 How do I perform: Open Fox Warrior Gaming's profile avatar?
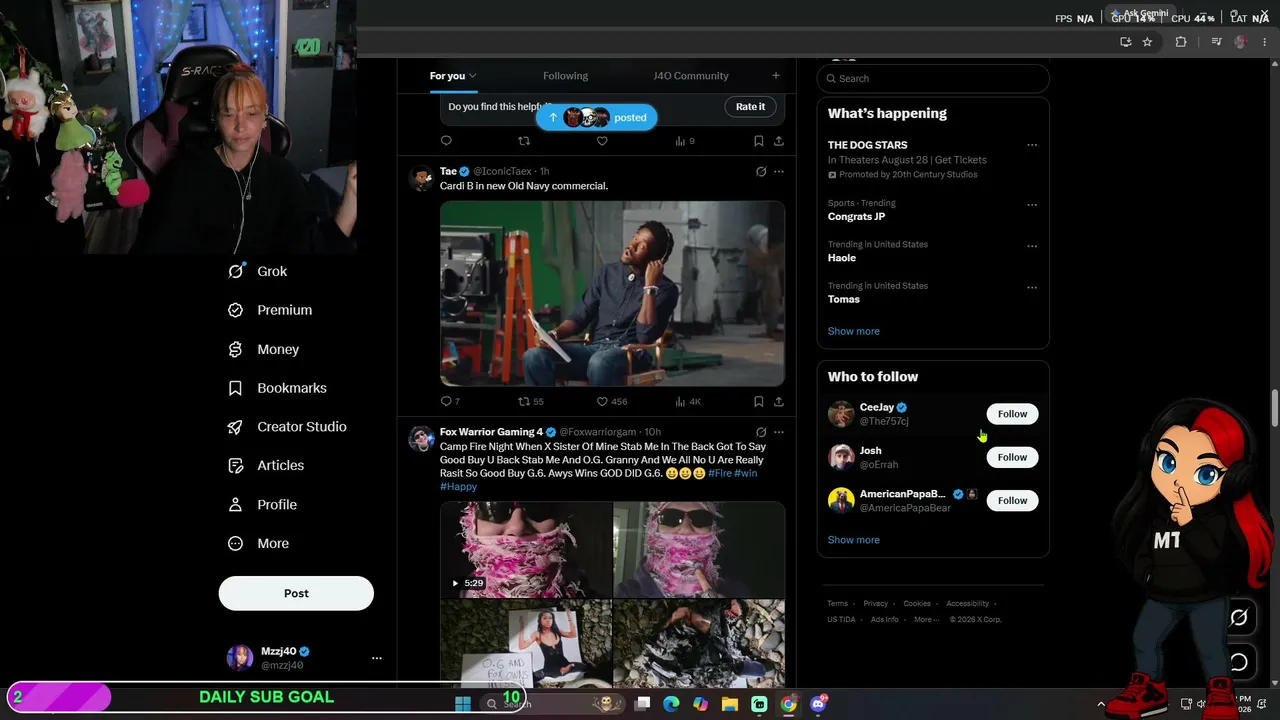point(421,439)
